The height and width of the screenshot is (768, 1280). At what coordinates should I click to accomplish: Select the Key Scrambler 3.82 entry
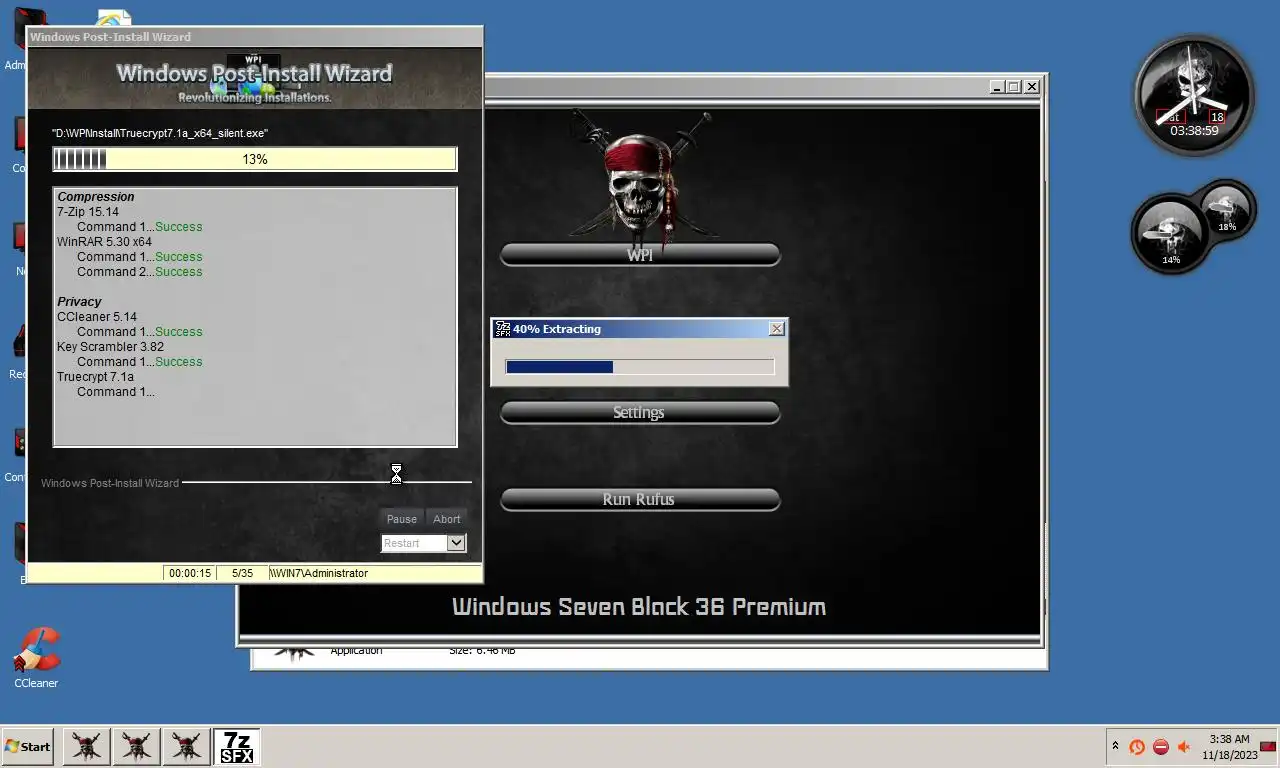click(x=111, y=347)
